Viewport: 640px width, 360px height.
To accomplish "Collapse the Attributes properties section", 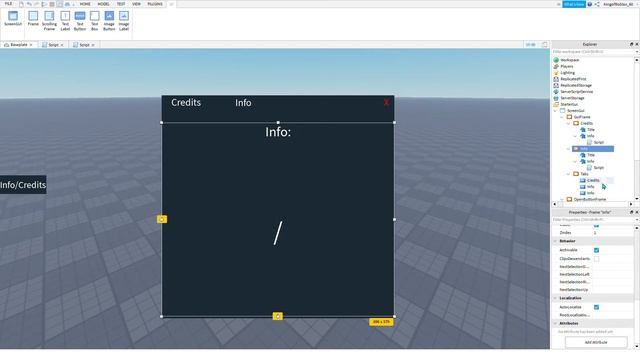I will pyautogui.click(x=555, y=323).
